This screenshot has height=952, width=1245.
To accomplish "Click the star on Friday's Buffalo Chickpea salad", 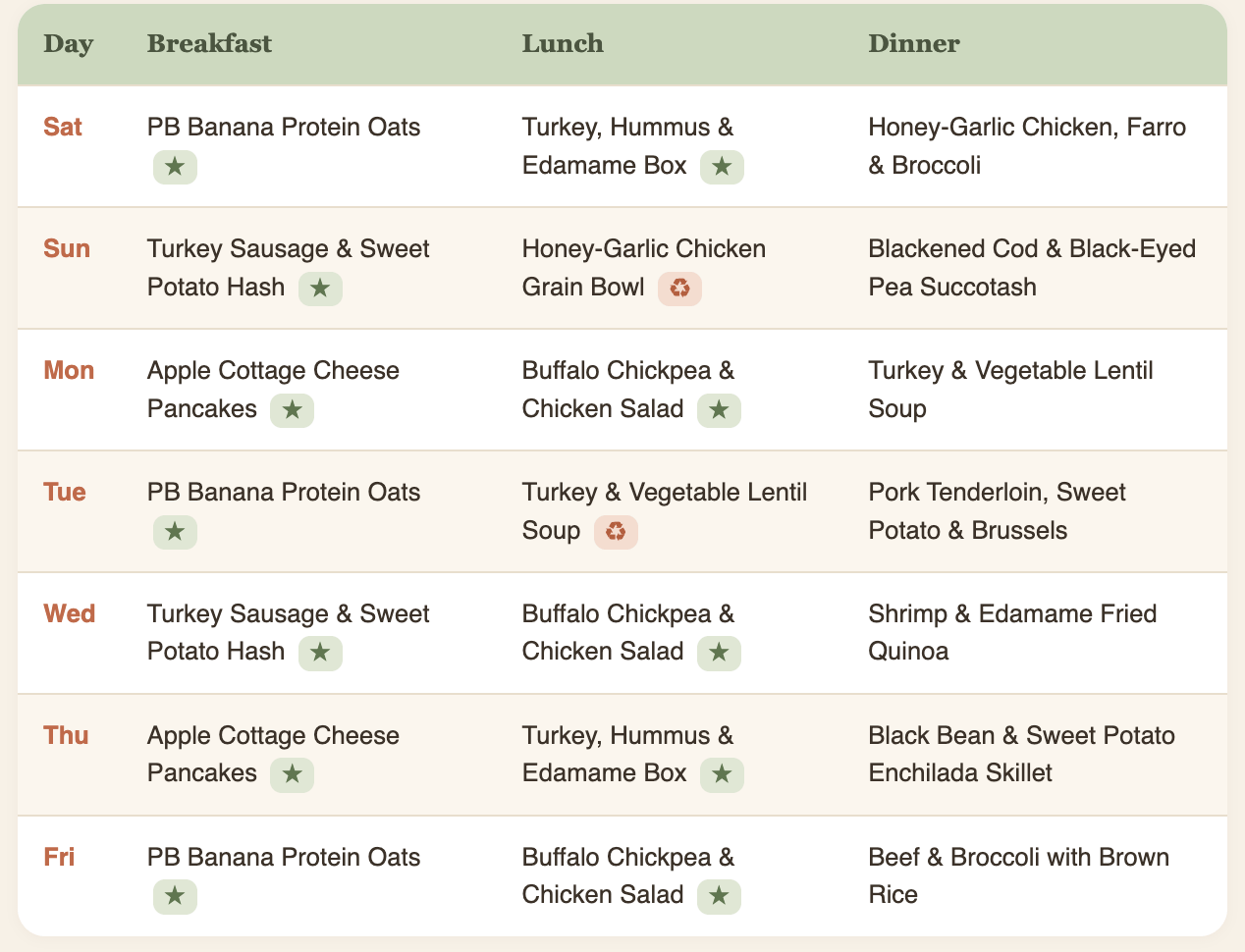I will 719,896.
